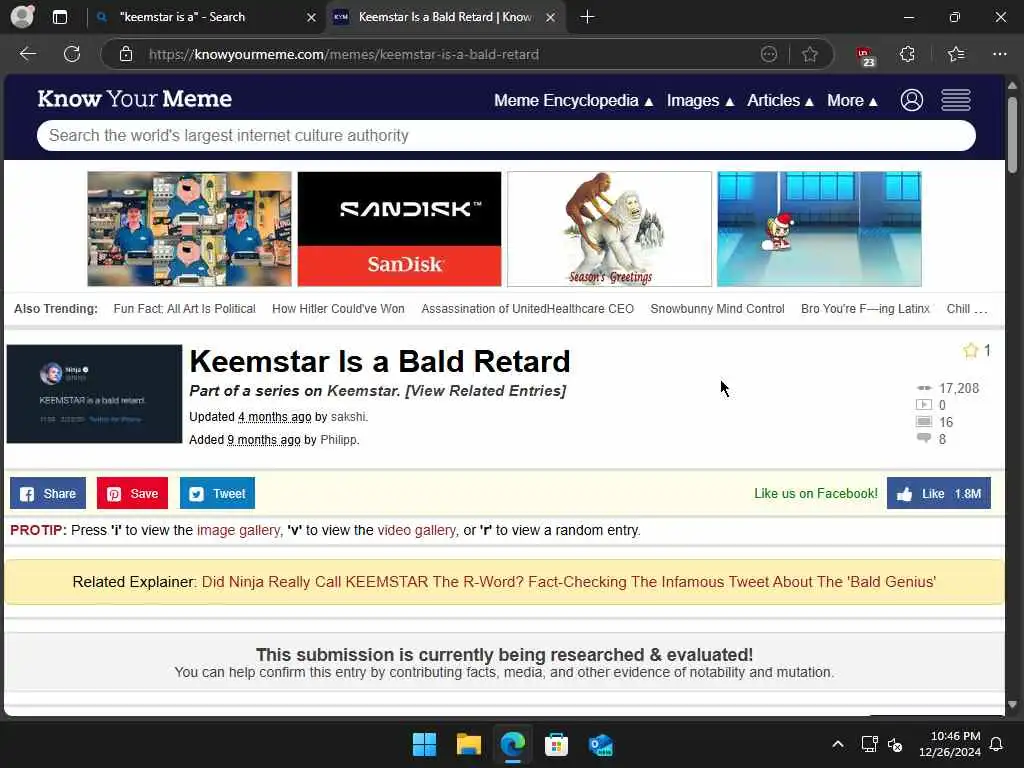Screen dimensions: 1024x768
Task: Expand the Articles menu
Action: tap(780, 101)
